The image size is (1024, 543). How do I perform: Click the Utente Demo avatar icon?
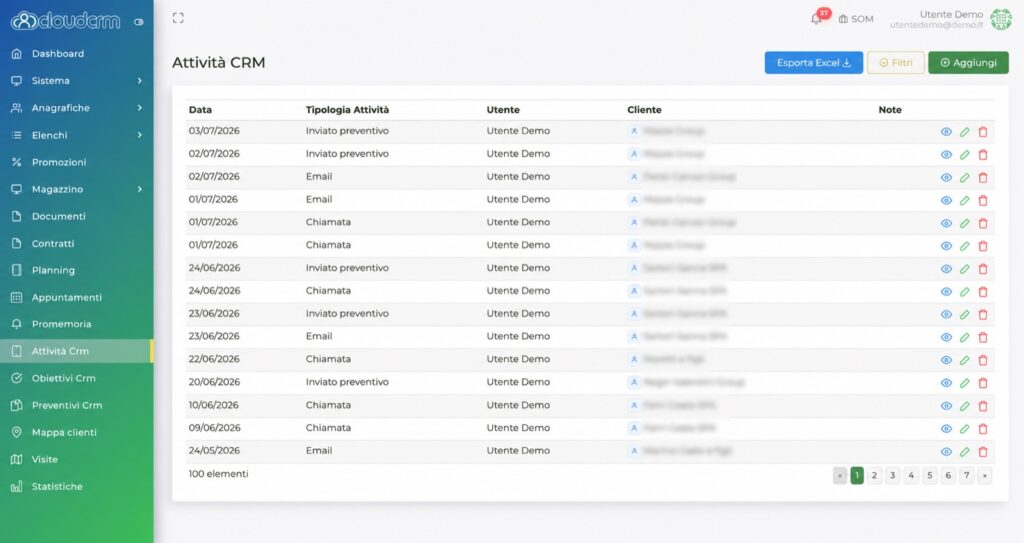(1000, 19)
